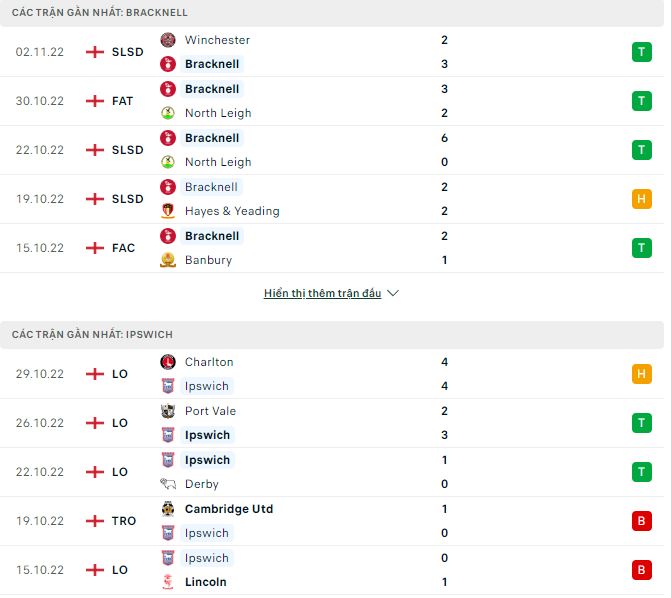This screenshot has height=598, width=671.
Task: Click the Derby ram logo icon
Action: (x=168, y=484)
